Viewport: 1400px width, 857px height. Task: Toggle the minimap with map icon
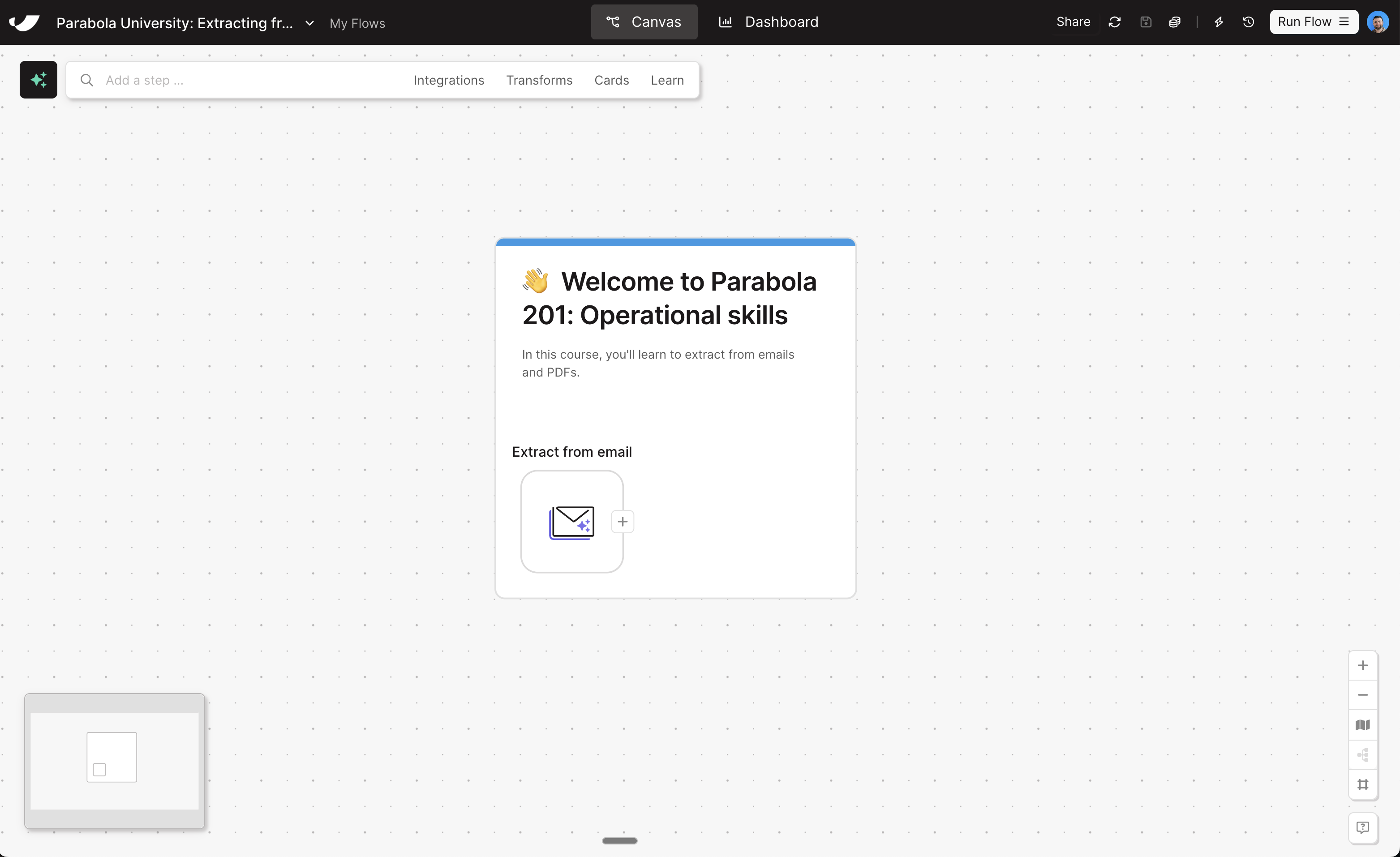pyautogui.click(x=1362, y=725)
